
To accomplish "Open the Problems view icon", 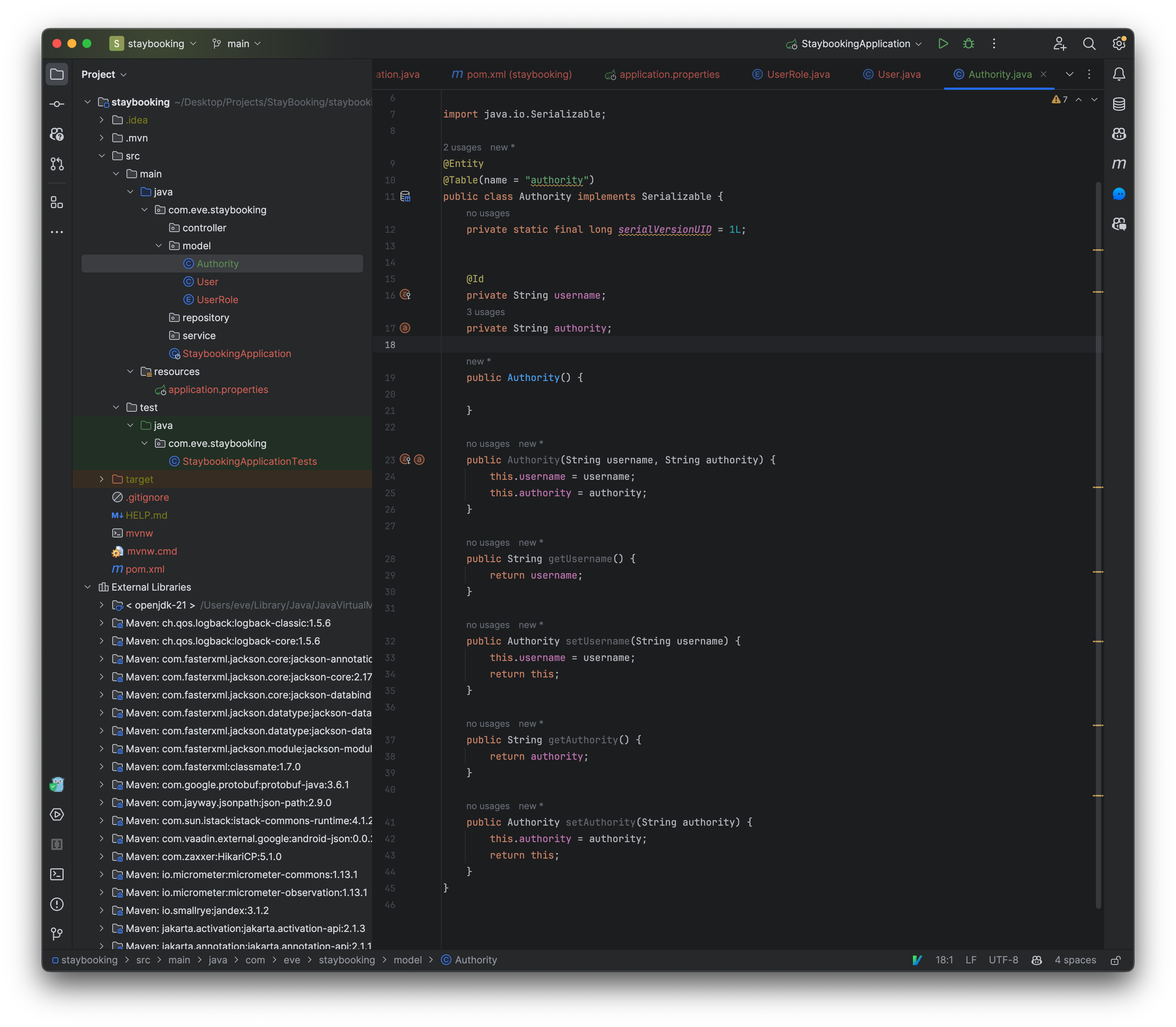I will (x=57, y=904).
